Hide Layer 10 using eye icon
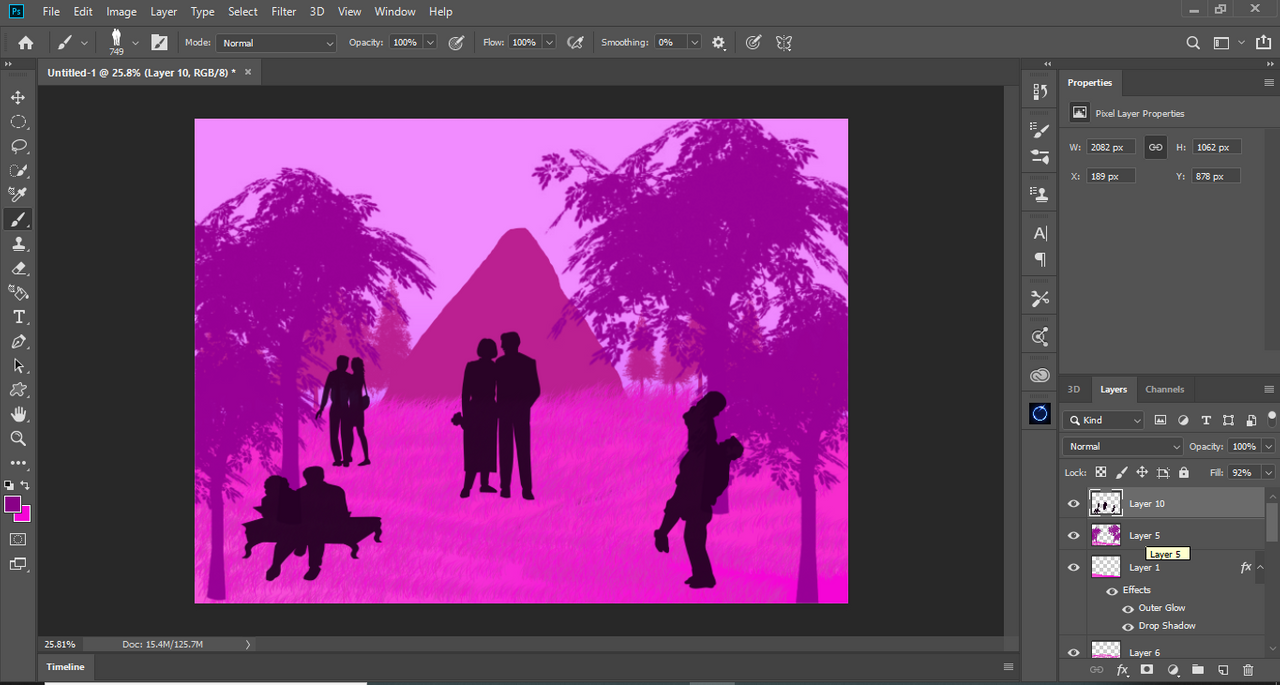This screenshot has width=1280, height=685. click(1074, 504)
